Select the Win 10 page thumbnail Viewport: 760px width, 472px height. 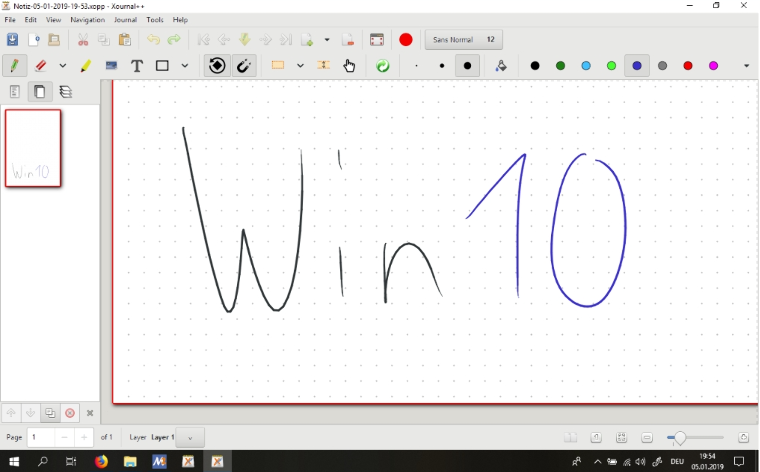pos(33,148)
